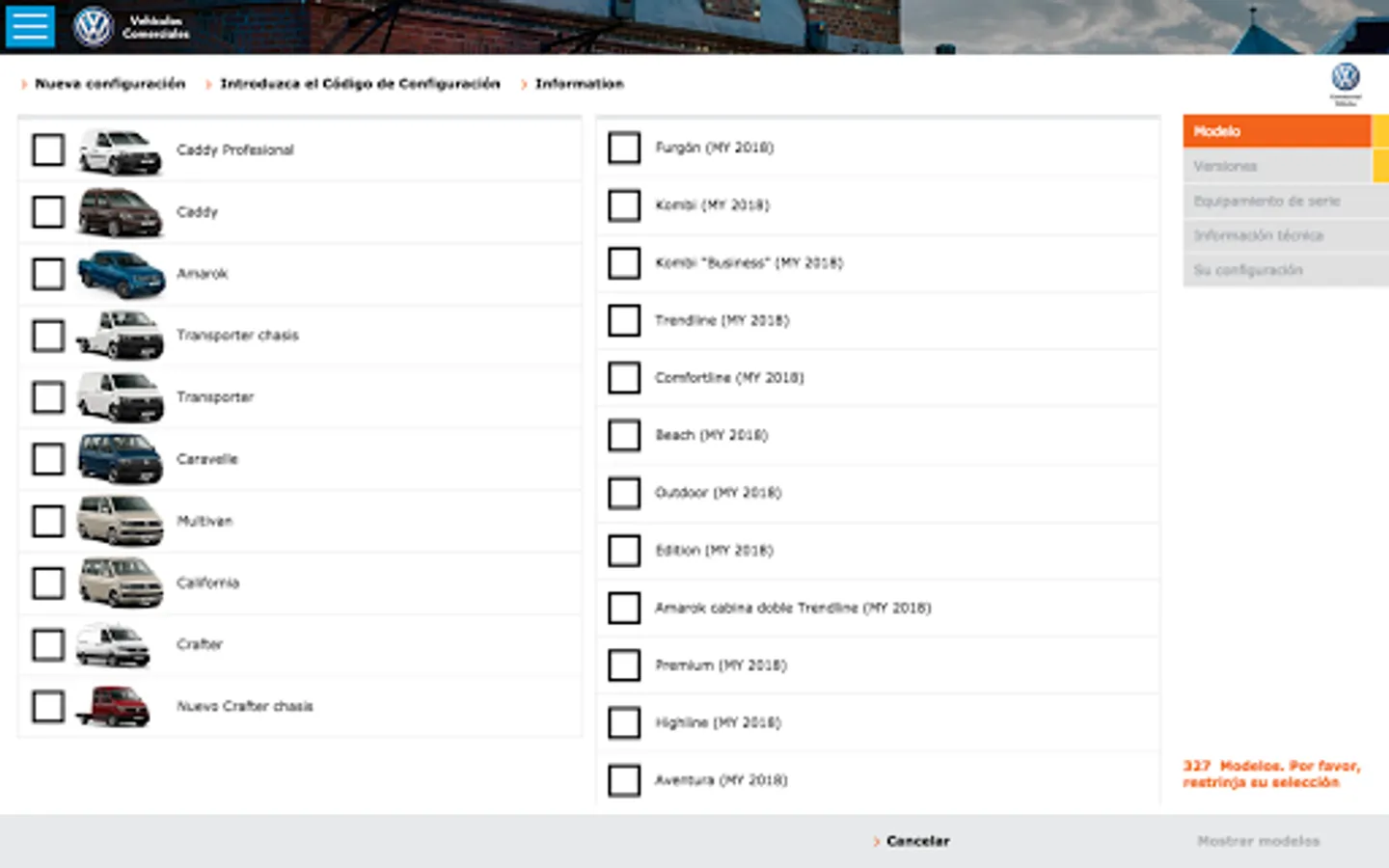Image resolution: width=1389 pixels, height=868 pixels.
Task: Click the California camper van image
Action: point(120,583)
